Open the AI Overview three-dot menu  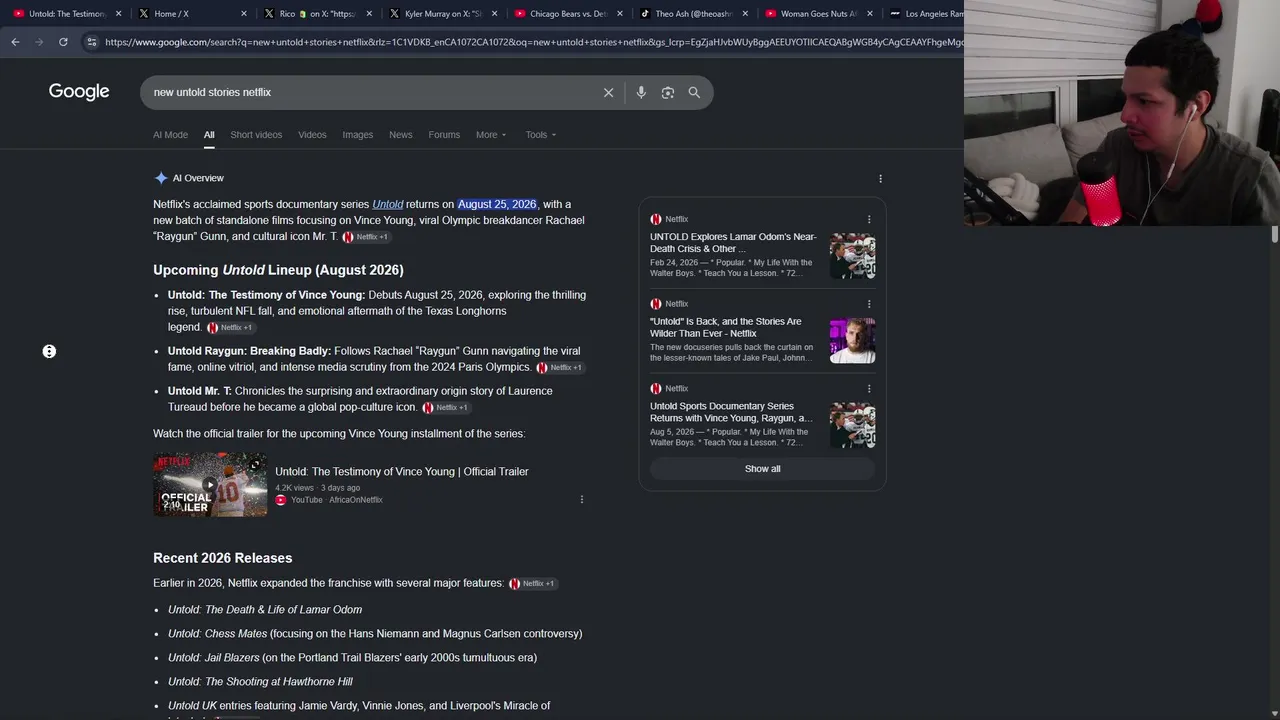[880, 178]
